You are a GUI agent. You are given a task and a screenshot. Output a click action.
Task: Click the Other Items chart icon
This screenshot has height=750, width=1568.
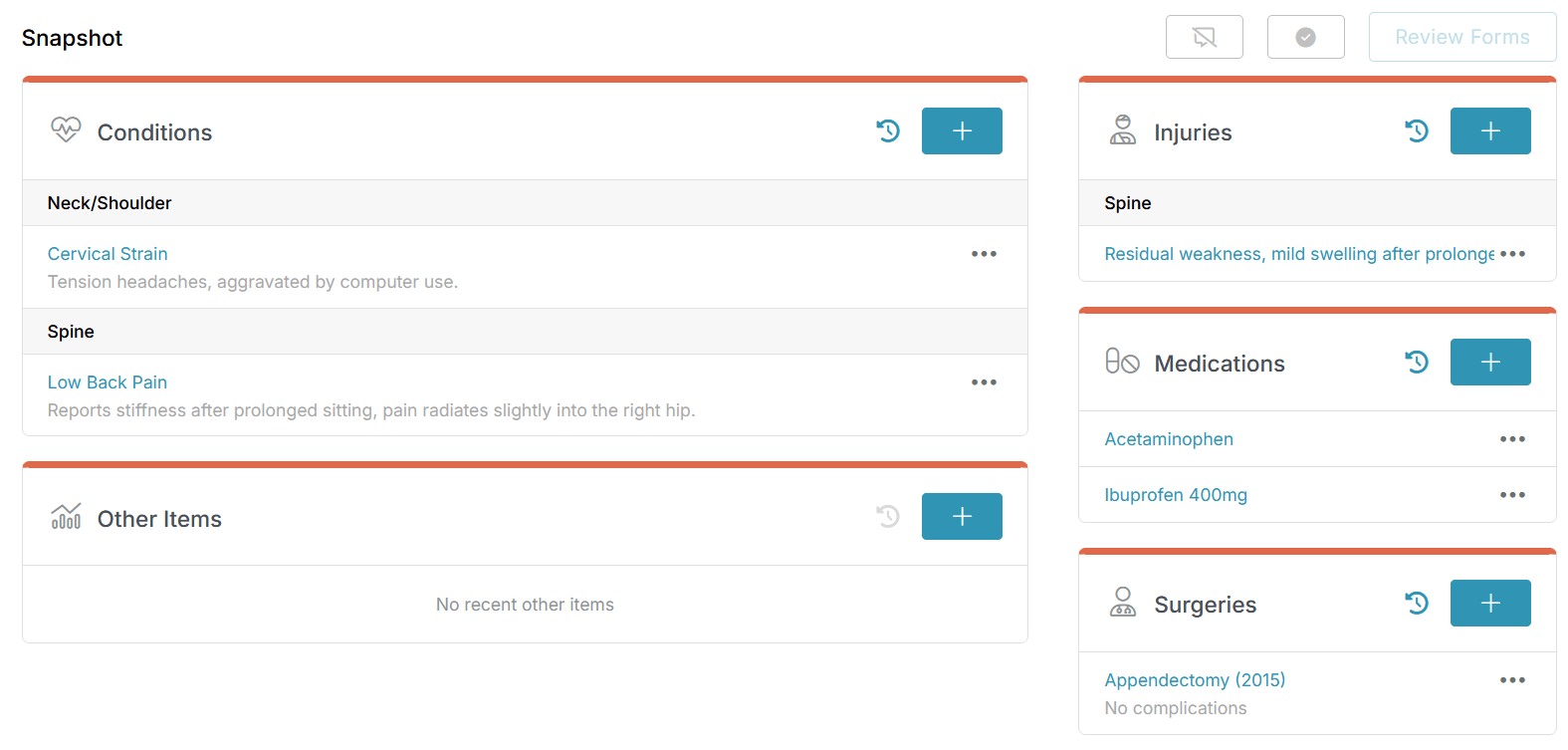[x=66, y=516]
